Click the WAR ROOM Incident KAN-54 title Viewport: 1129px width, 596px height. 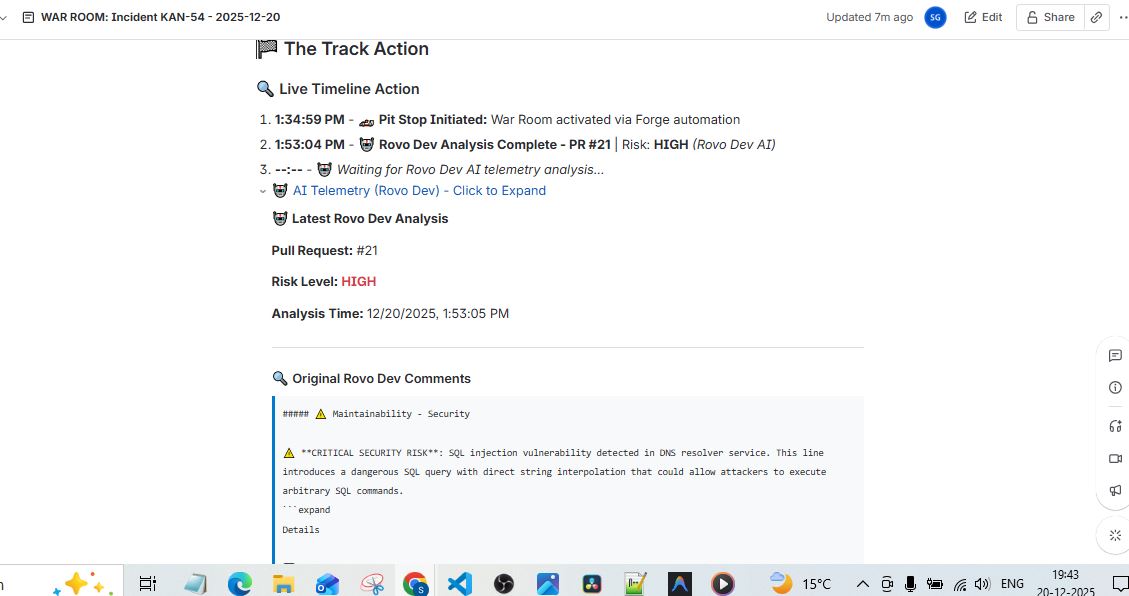pyautogui.click(x=161, y=17)
